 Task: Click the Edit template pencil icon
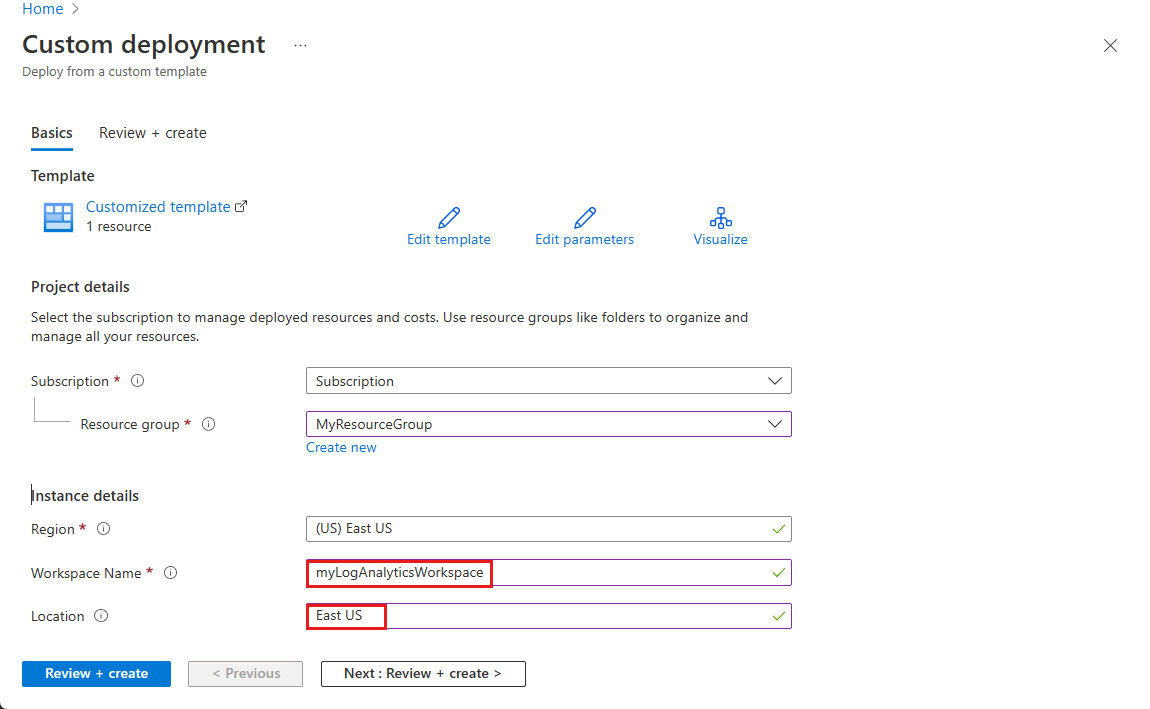click(449, 218)
